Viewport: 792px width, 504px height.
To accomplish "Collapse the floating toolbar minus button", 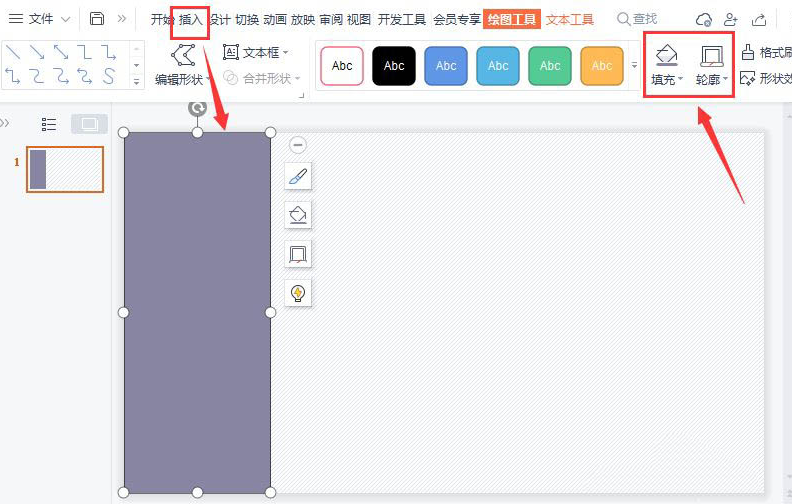I will tap(298, 145).
